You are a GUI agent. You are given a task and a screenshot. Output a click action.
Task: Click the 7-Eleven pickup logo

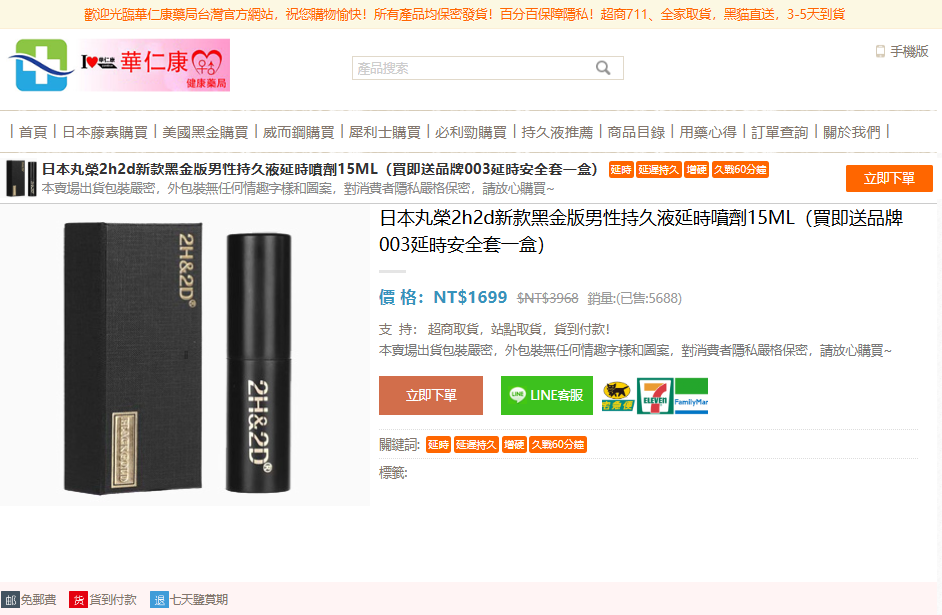[x=655, y=396]
